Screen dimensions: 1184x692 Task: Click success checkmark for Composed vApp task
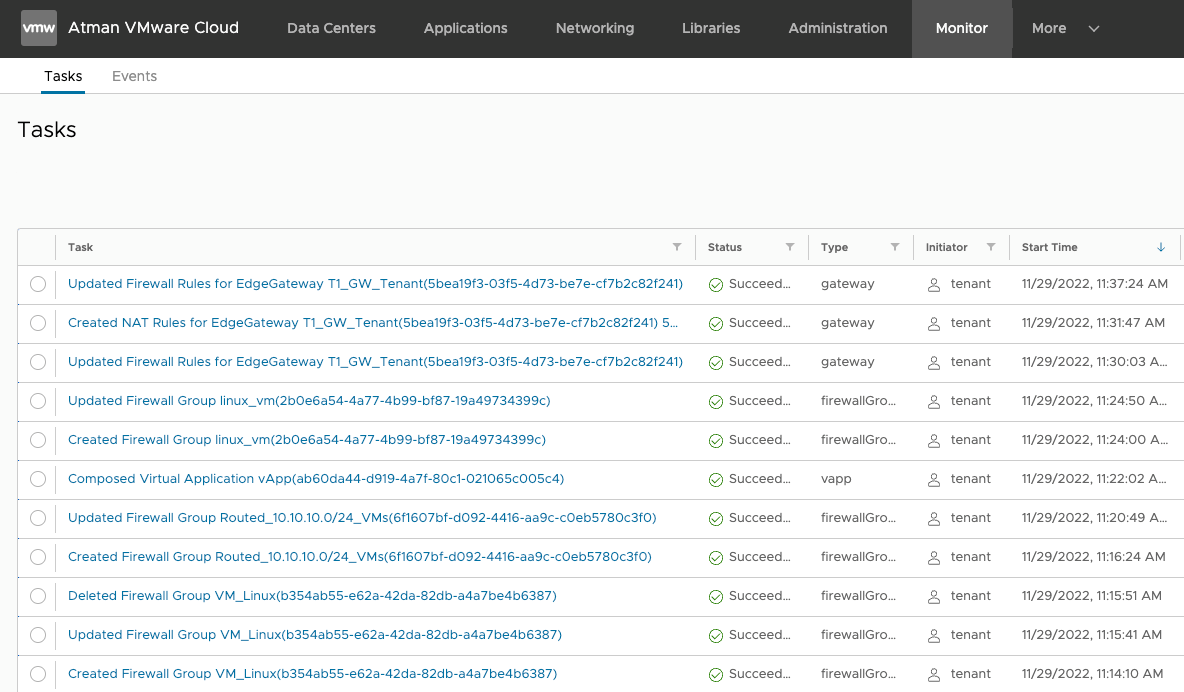point(716,480)
